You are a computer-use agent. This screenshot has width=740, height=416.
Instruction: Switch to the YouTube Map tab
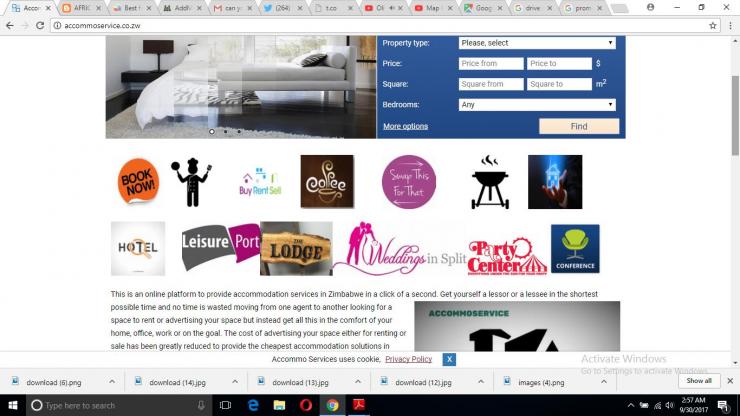click(432, 8)
